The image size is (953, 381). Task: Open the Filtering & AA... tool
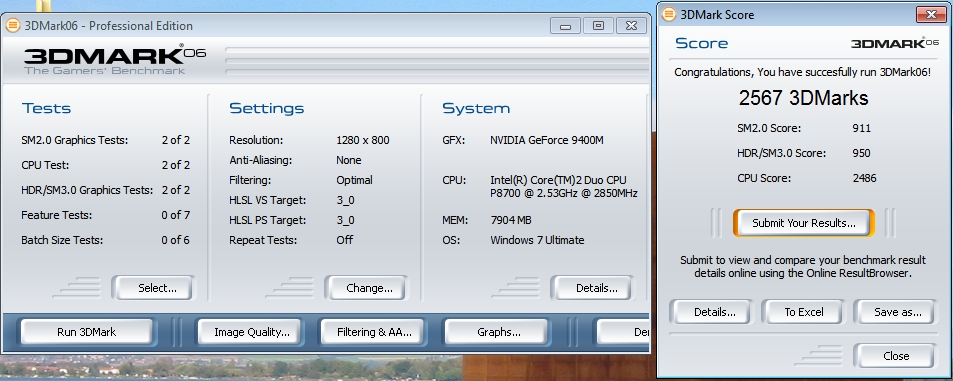point(371,332)
